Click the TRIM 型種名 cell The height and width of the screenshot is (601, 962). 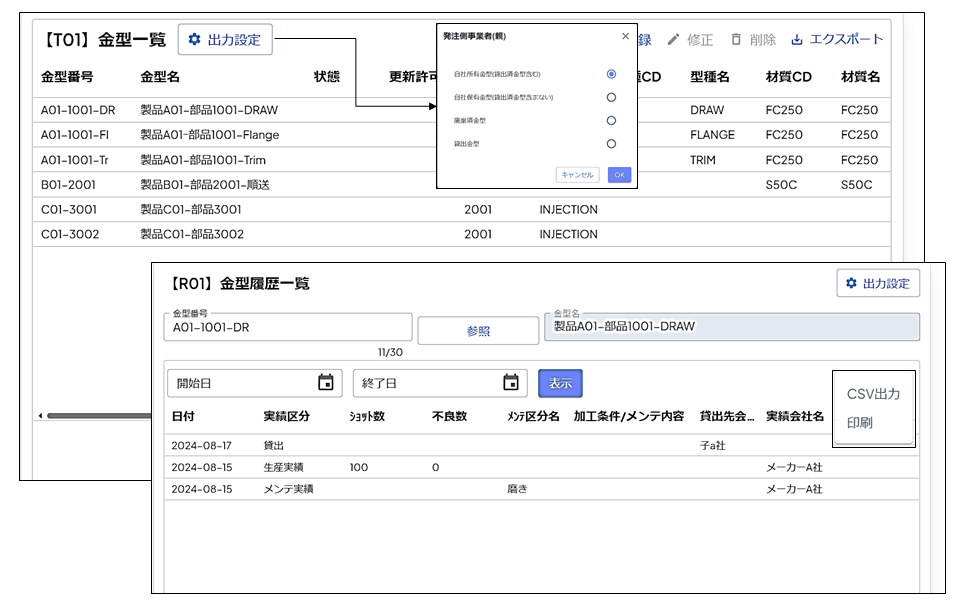(x=703, y=160)
